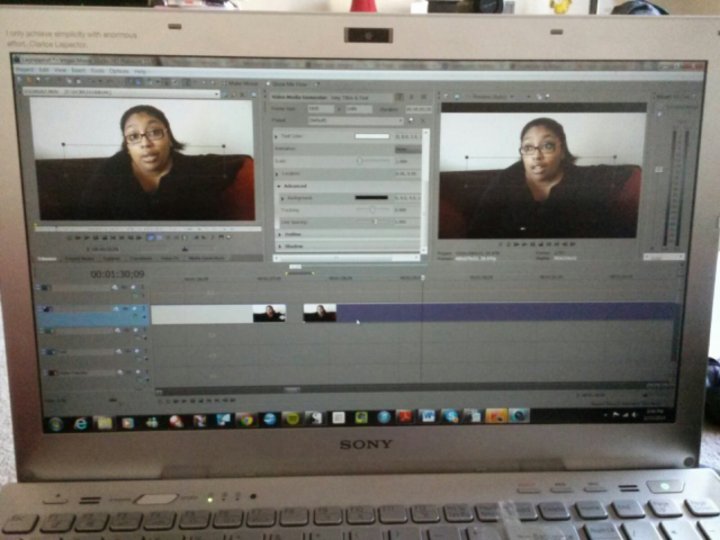Select the second video clip thumbnail on timeline
This screenshot has width=720, height=540.
point(320,313)
